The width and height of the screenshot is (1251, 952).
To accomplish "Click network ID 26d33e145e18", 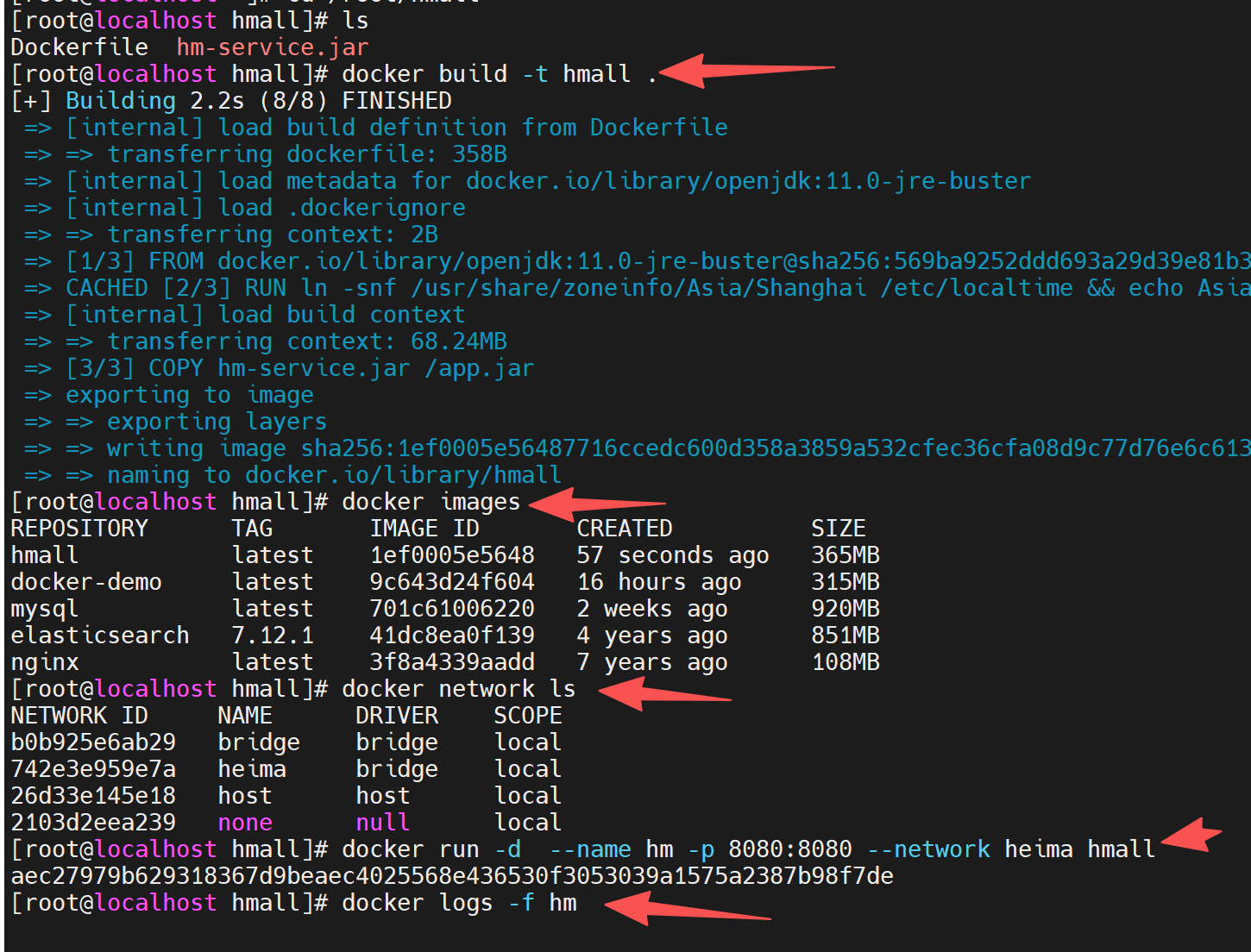I will tap(93, 796).
